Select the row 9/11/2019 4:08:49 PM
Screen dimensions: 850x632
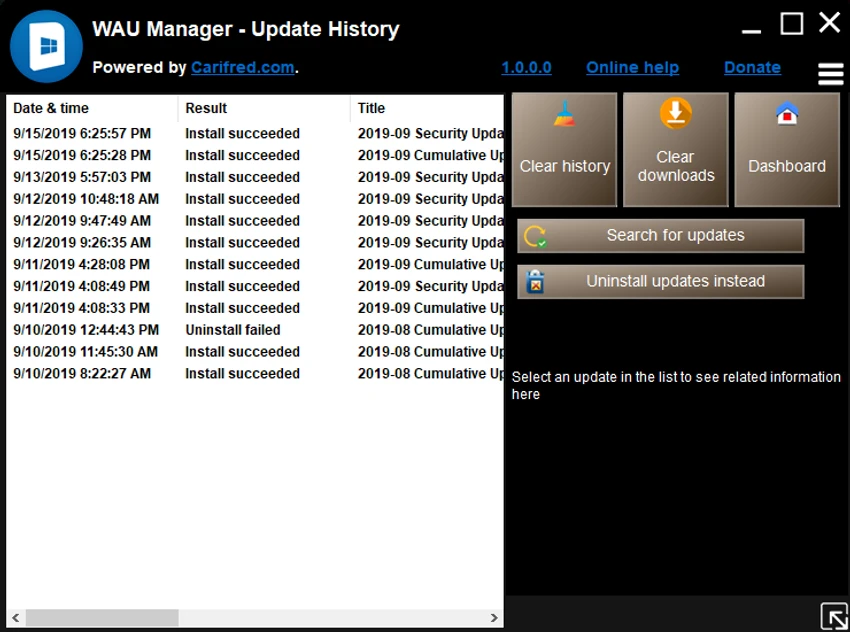[255, 286]
